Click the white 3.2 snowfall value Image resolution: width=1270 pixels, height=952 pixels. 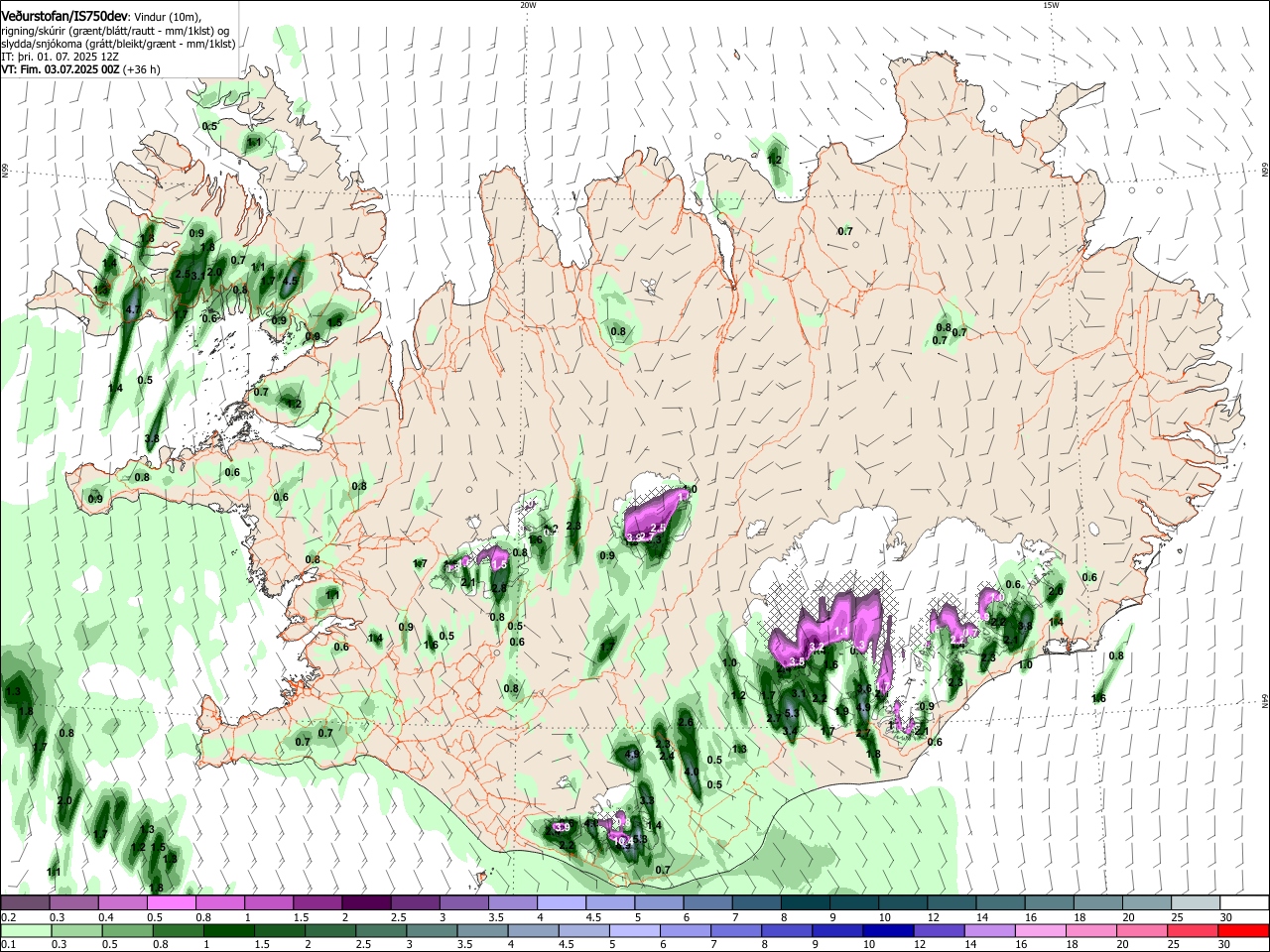pyautogui.click(x=818, y=648)
